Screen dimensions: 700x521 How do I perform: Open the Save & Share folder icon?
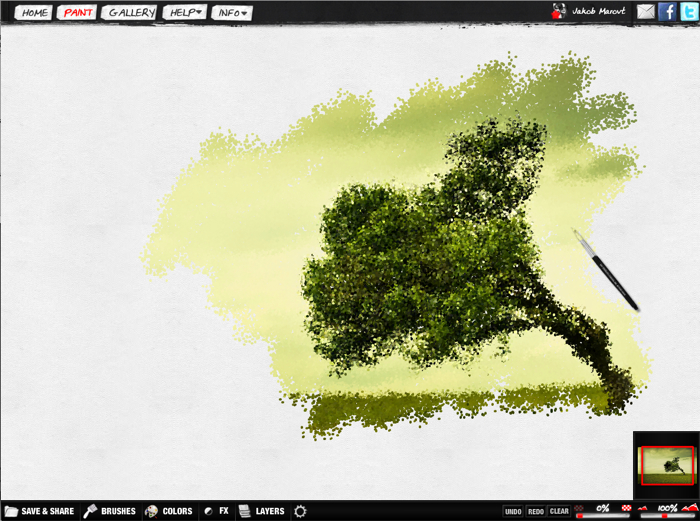11,511
